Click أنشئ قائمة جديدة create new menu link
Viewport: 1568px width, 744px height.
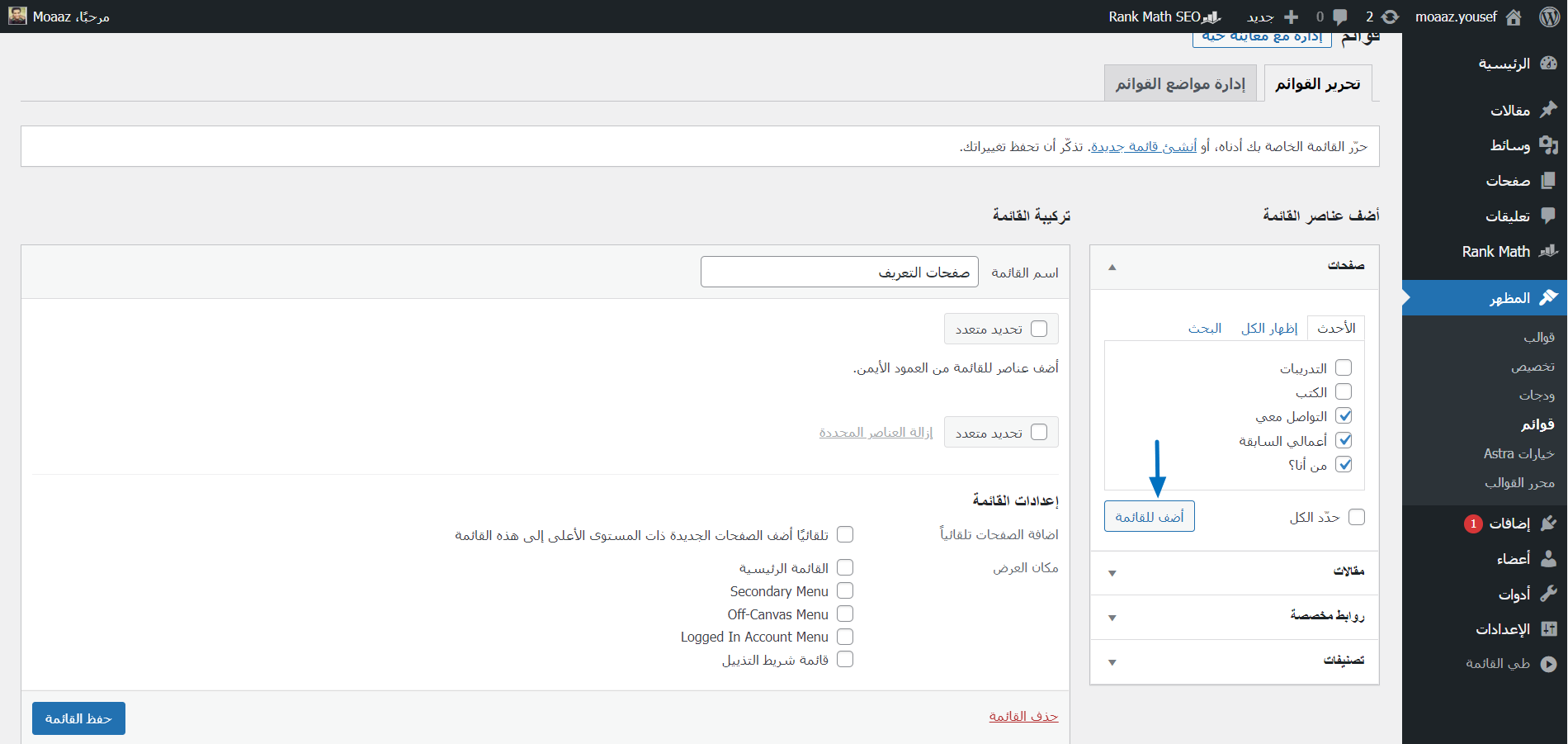coord(1143,146)
